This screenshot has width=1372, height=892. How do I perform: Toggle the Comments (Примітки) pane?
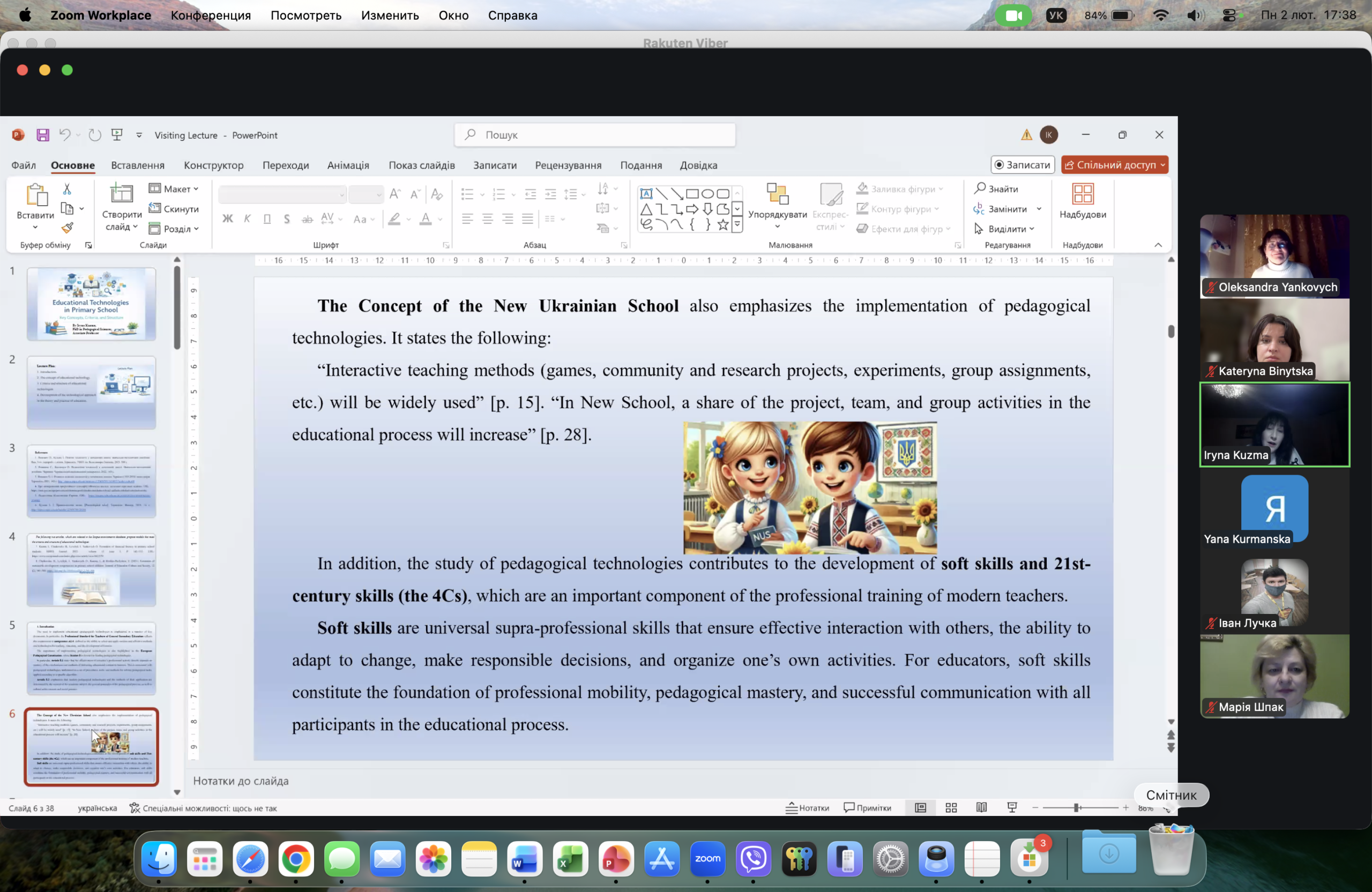click(867, 808)
